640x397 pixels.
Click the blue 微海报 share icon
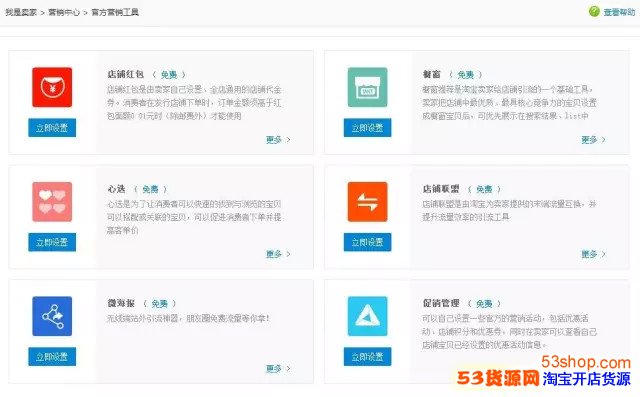(52, 316)
